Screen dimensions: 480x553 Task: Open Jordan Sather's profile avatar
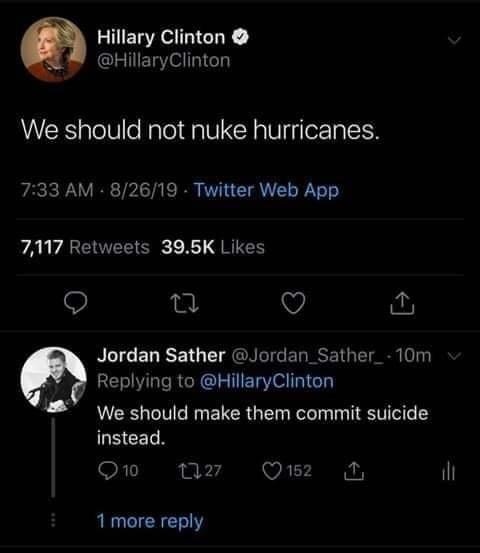(x=54, y=380)
